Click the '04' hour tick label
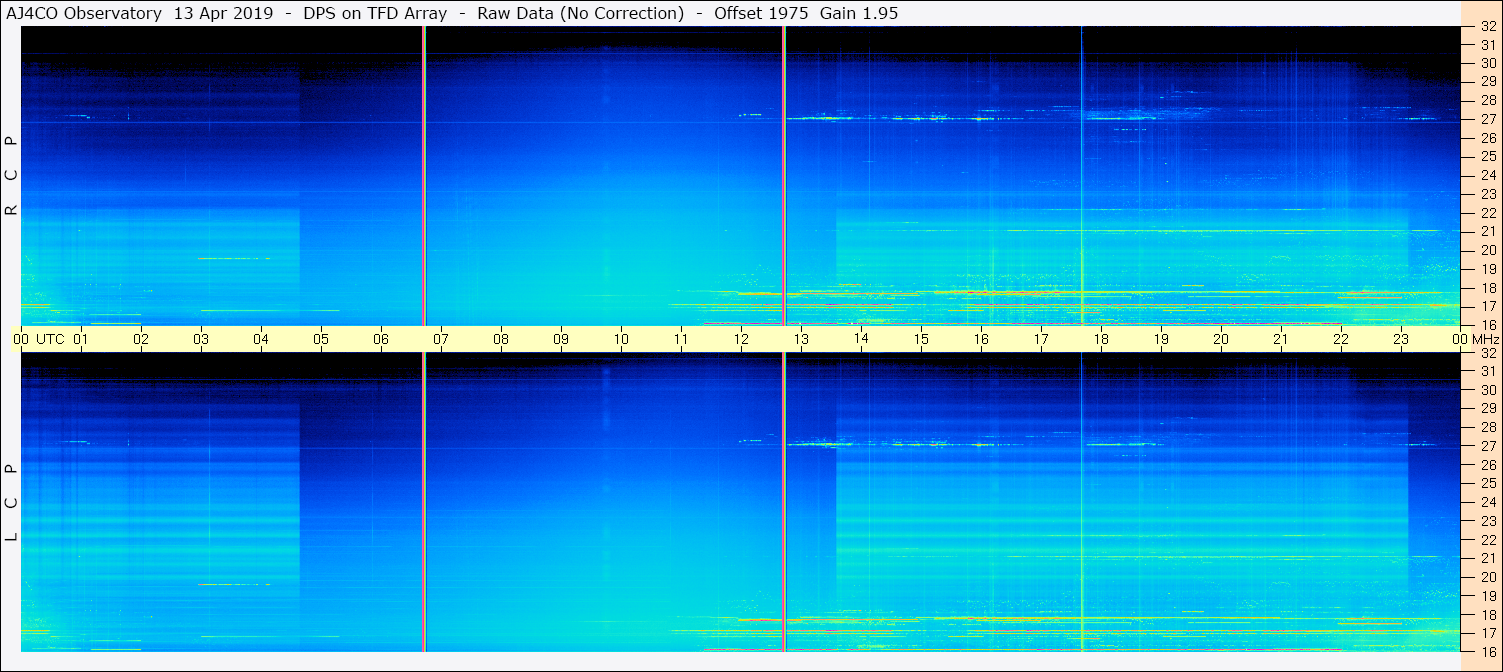Viewport: 1503px width, 672px height. tap(261, 339)
